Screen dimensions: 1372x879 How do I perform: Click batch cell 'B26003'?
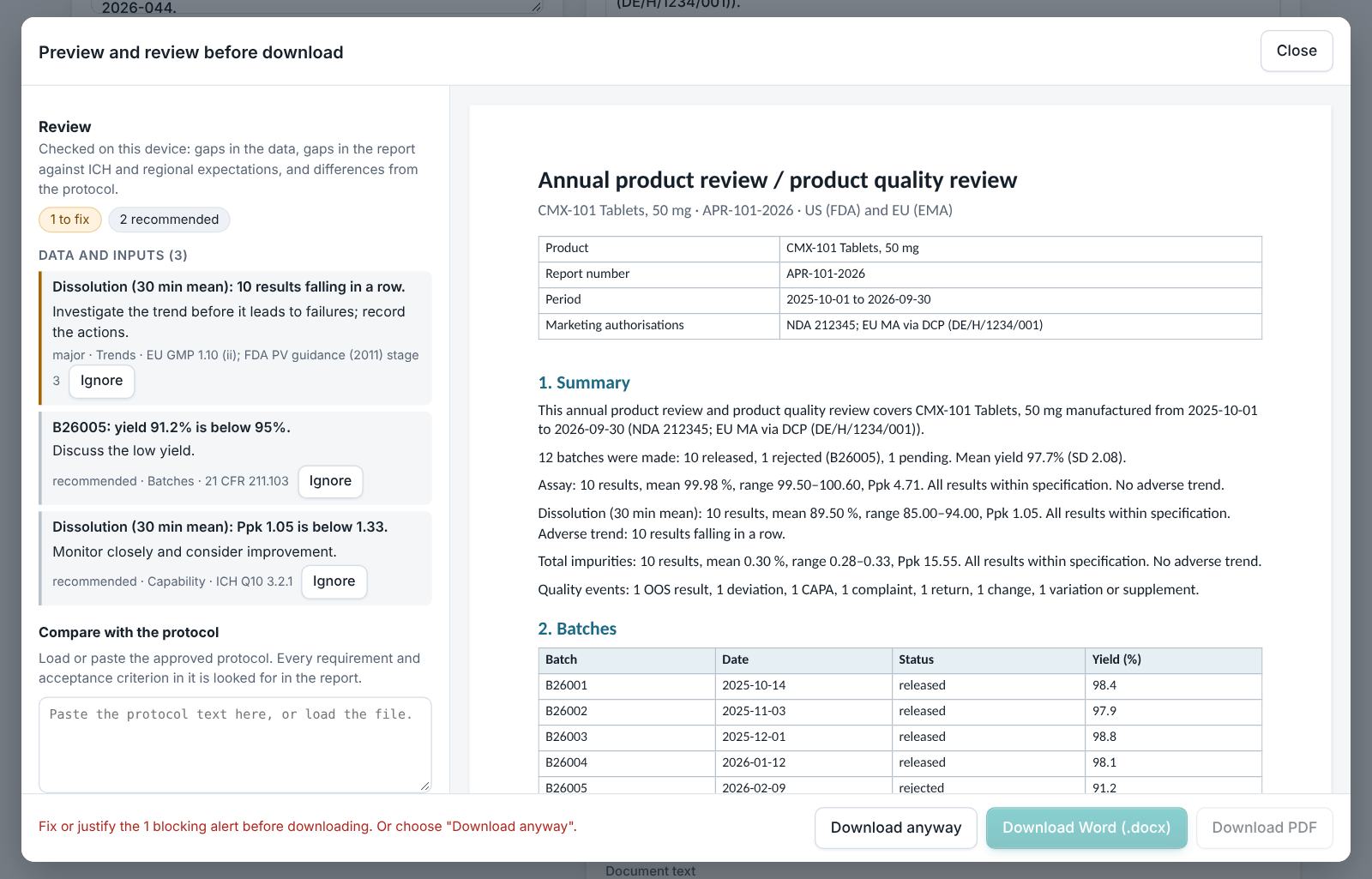pos(627,738)
